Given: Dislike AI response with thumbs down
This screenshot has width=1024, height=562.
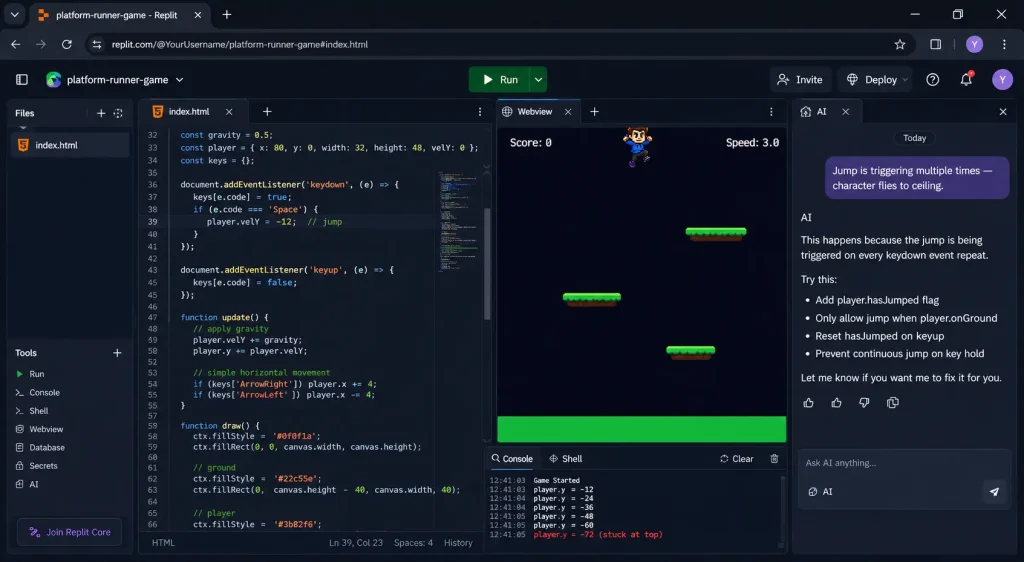Looking at the screenshot, I should pos(864,403).
